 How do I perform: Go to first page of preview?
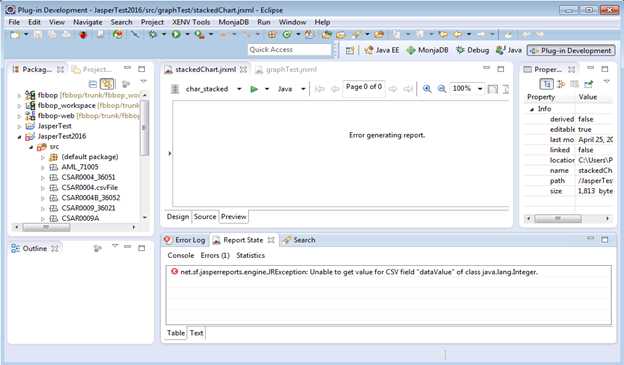pos(320,89)
